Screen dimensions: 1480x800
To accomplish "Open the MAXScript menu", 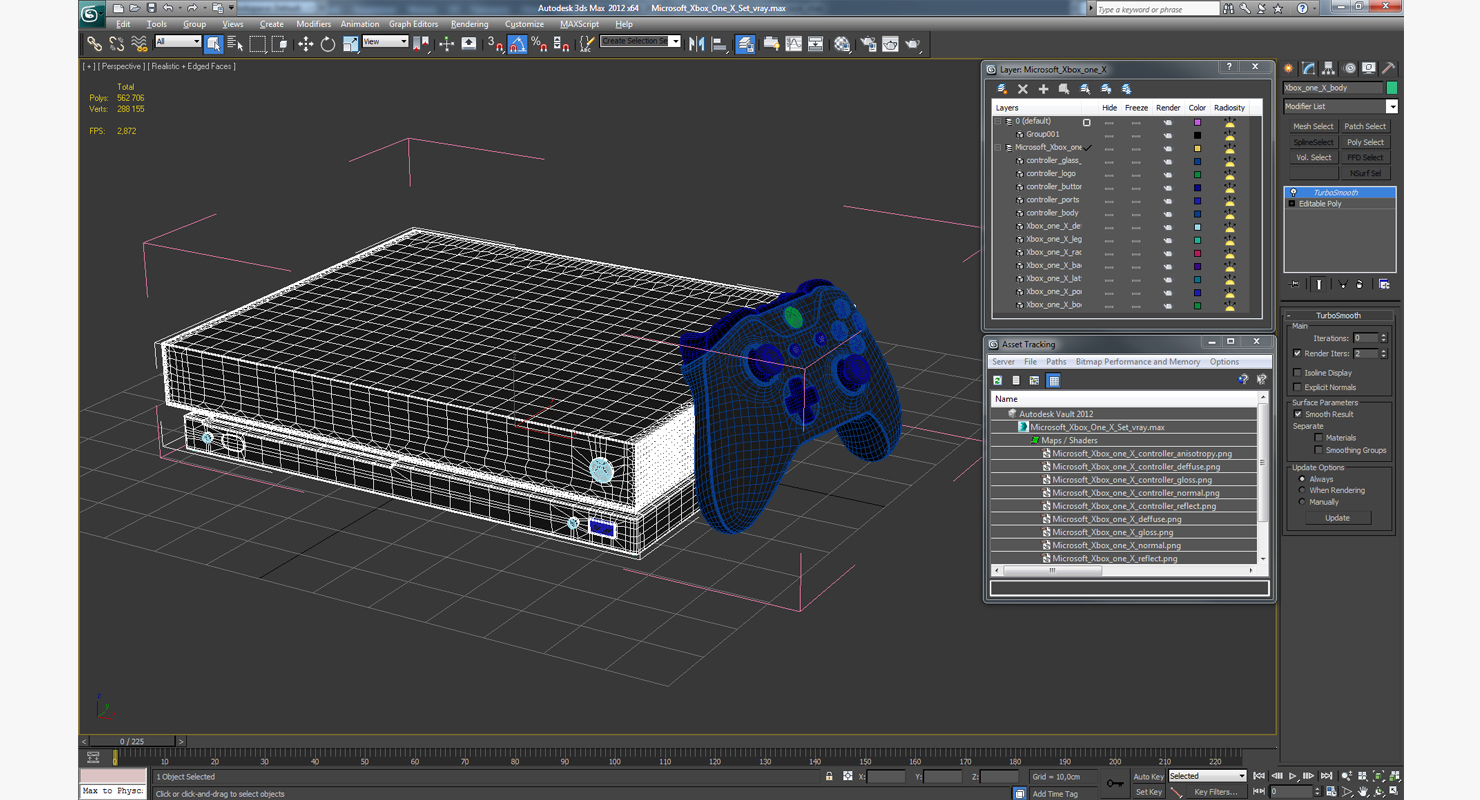I will (579, 24).
